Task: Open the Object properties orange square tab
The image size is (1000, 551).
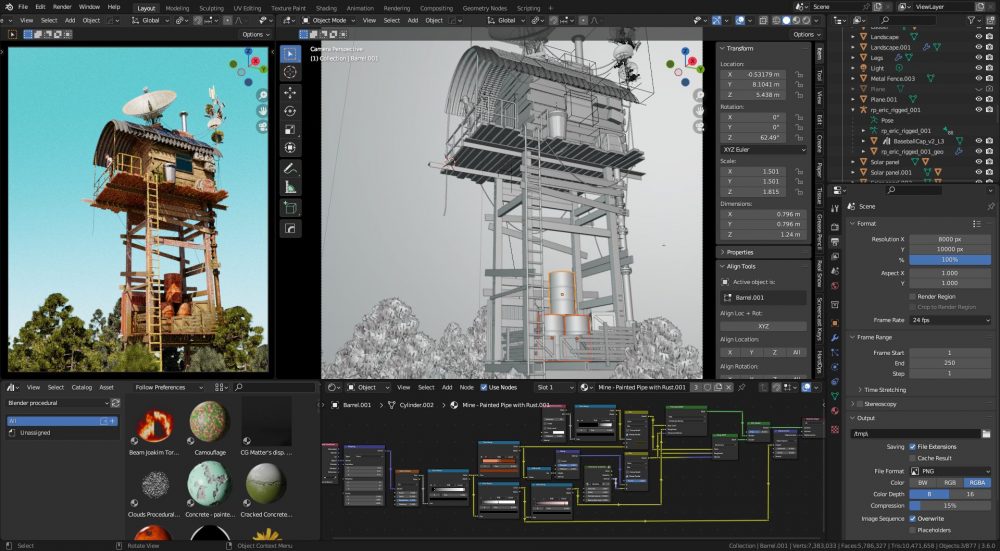Action: click(x=835, y=323)
